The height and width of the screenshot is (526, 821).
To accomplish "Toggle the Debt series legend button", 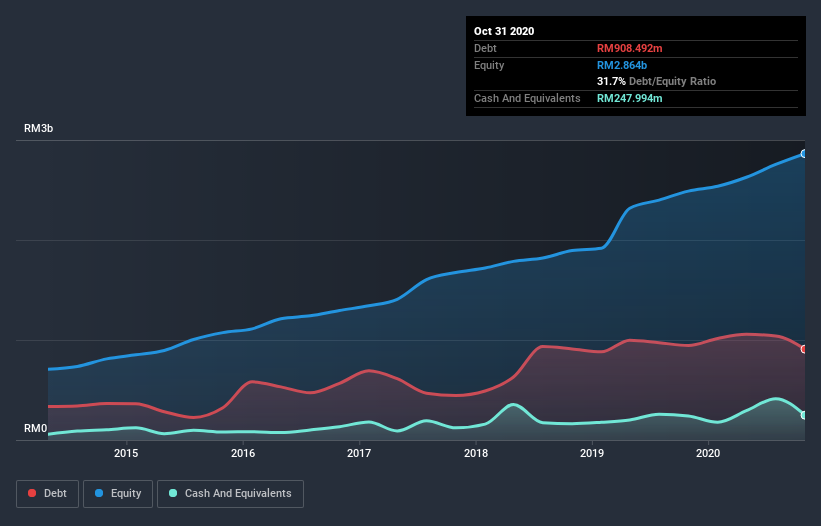I will pos(47,494).
